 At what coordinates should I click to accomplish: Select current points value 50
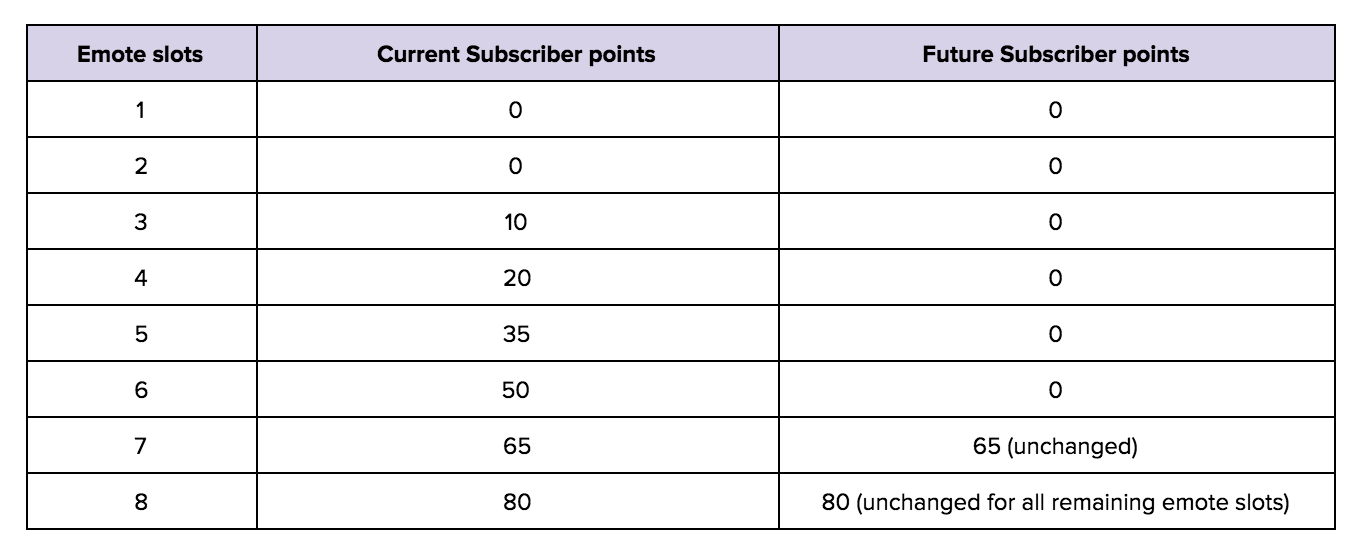[x=516, y=390]
